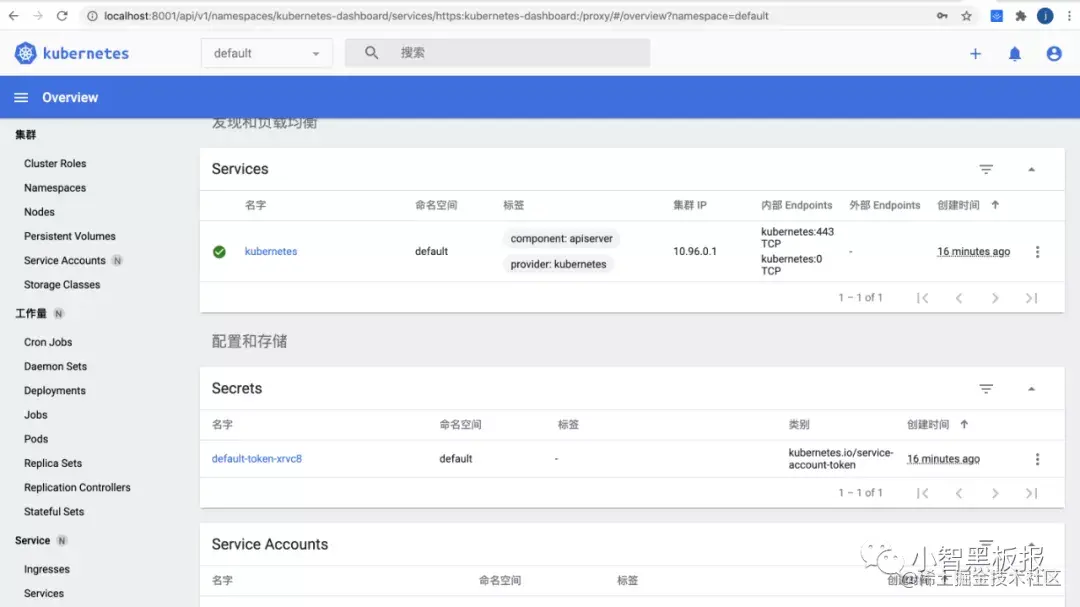Click the Kubernetes logo icon
Viewport: 1080px width, 607px height.
25,53
